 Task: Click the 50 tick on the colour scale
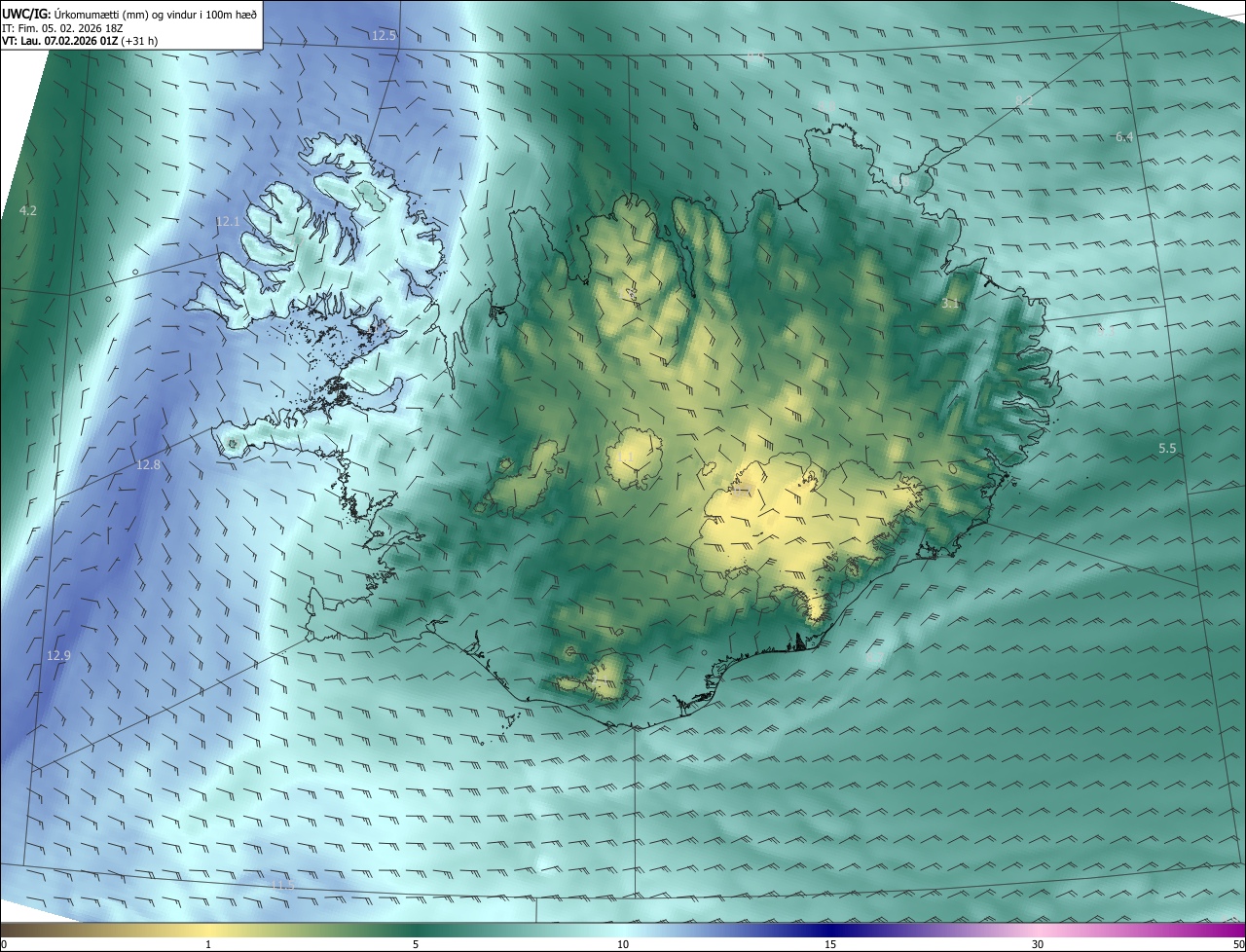(x=1239, y=944)
